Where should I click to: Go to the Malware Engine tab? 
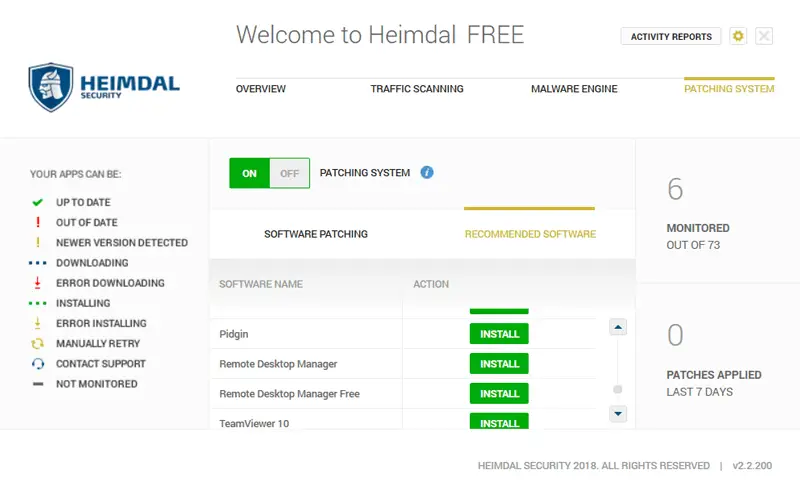574,89
